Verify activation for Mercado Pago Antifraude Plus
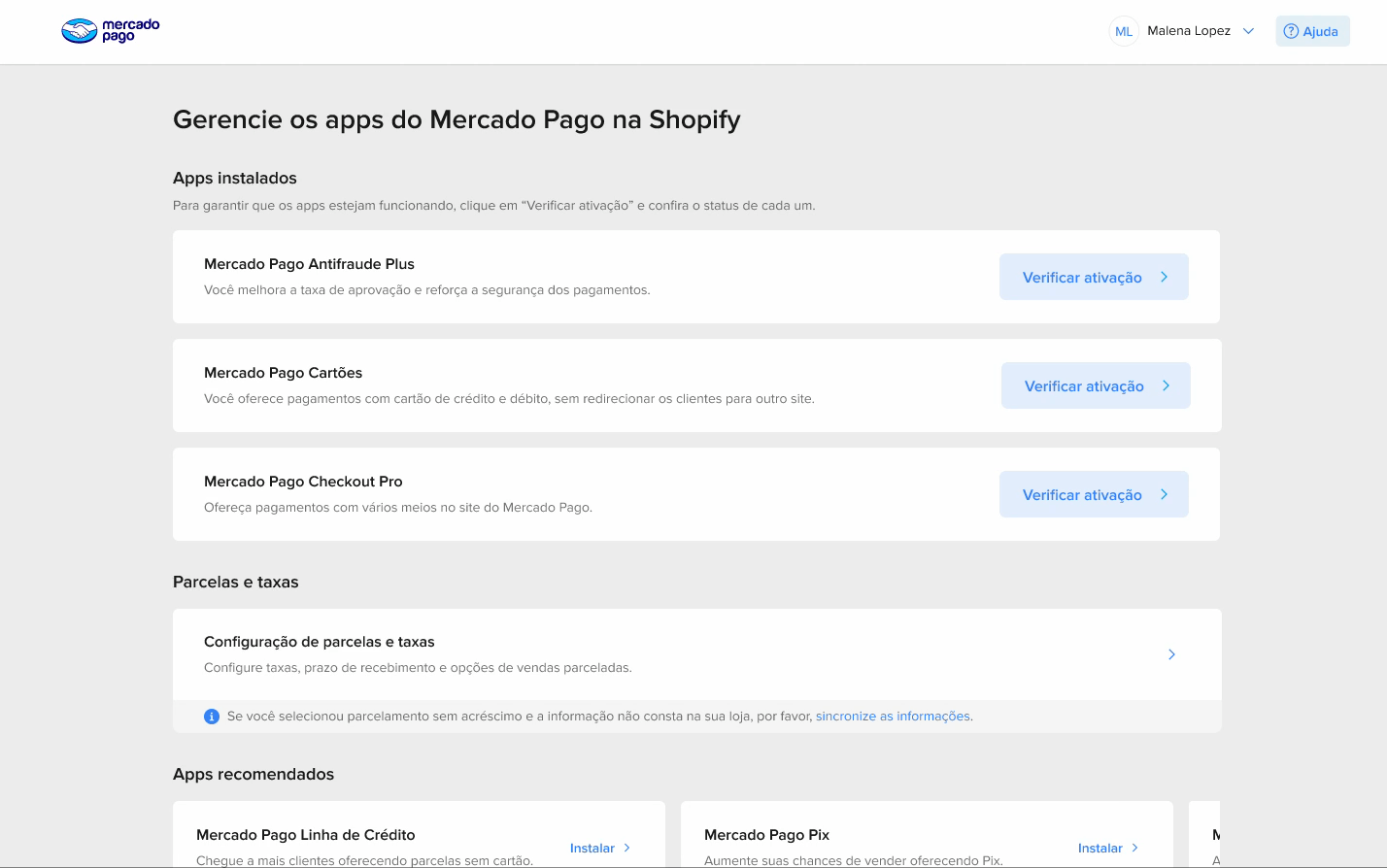1387x868 pixels. 1082,278
